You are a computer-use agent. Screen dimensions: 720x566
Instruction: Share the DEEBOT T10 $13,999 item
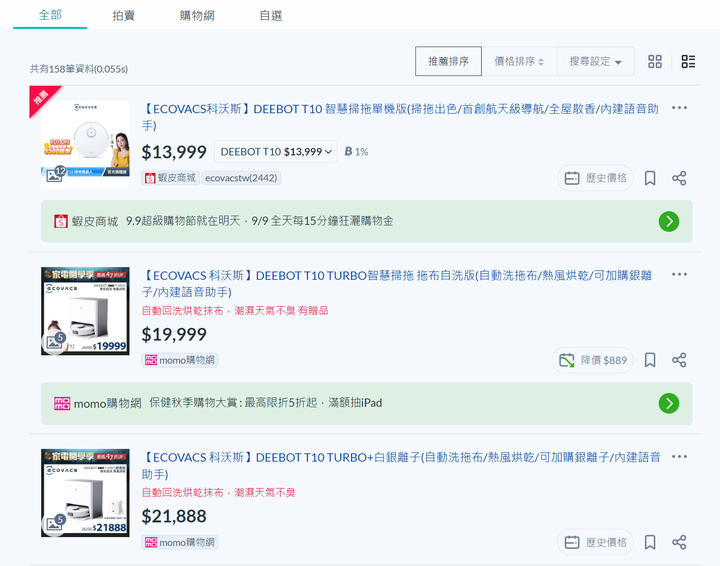coord(679,178)
